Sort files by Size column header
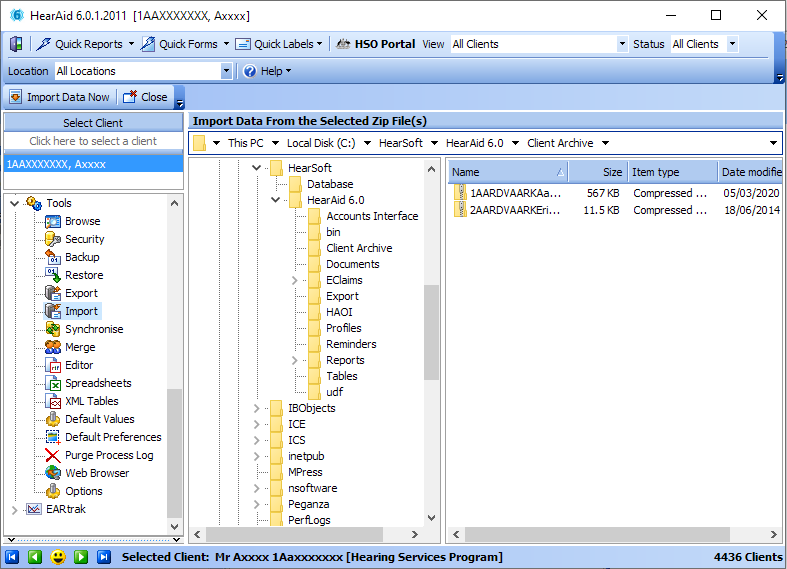This screenshot has width=787, height=569. (x=598, y=172)
